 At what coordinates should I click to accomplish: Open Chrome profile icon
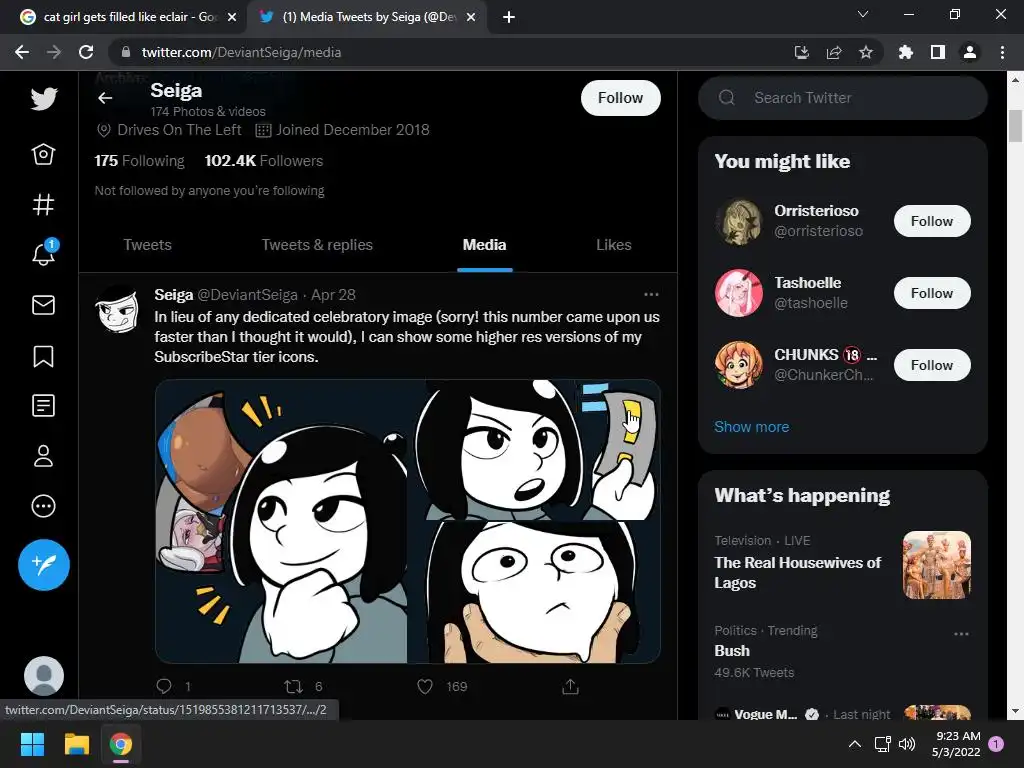[x=970, y=52]
